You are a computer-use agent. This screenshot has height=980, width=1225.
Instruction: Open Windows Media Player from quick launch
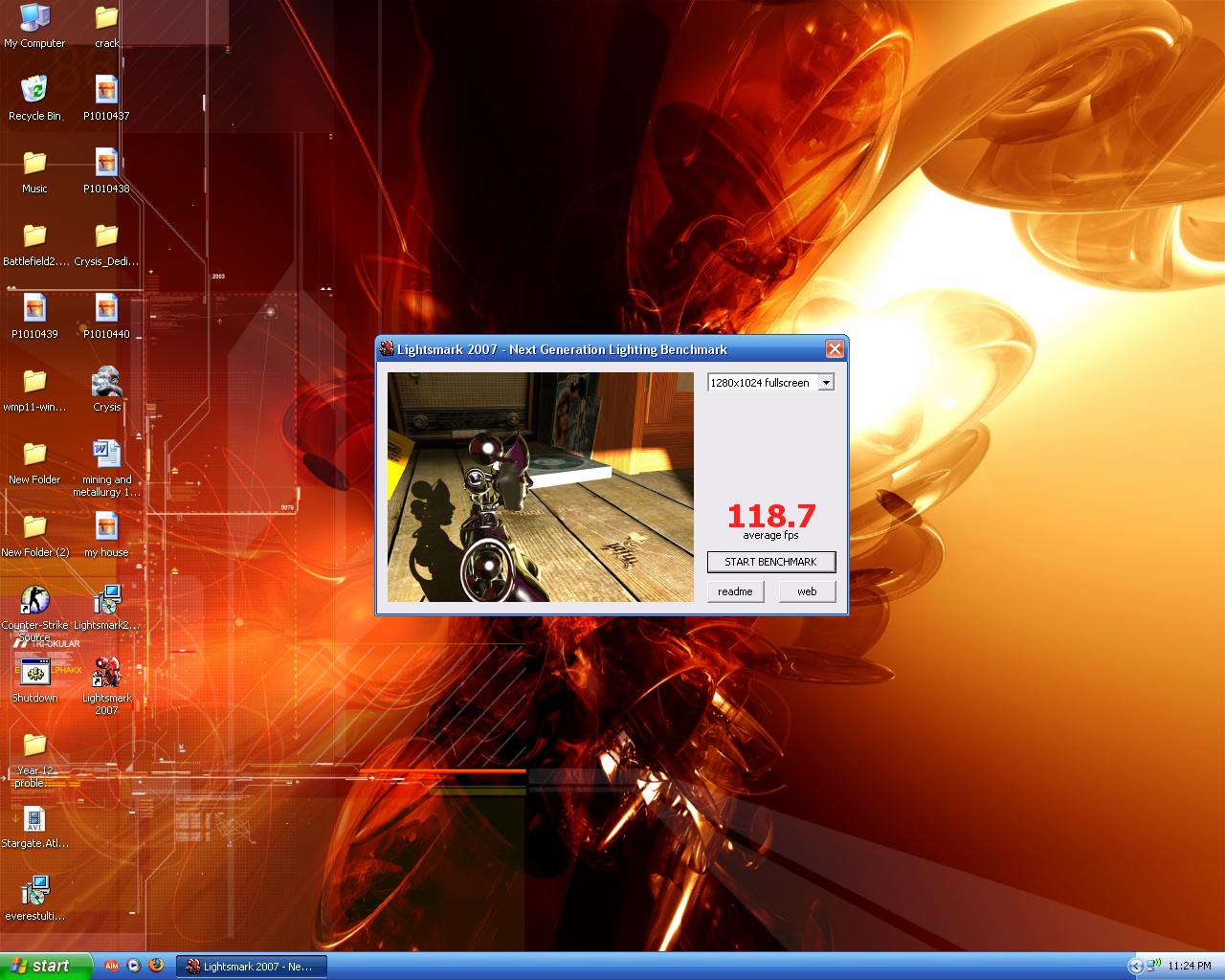tap(134, 966)
